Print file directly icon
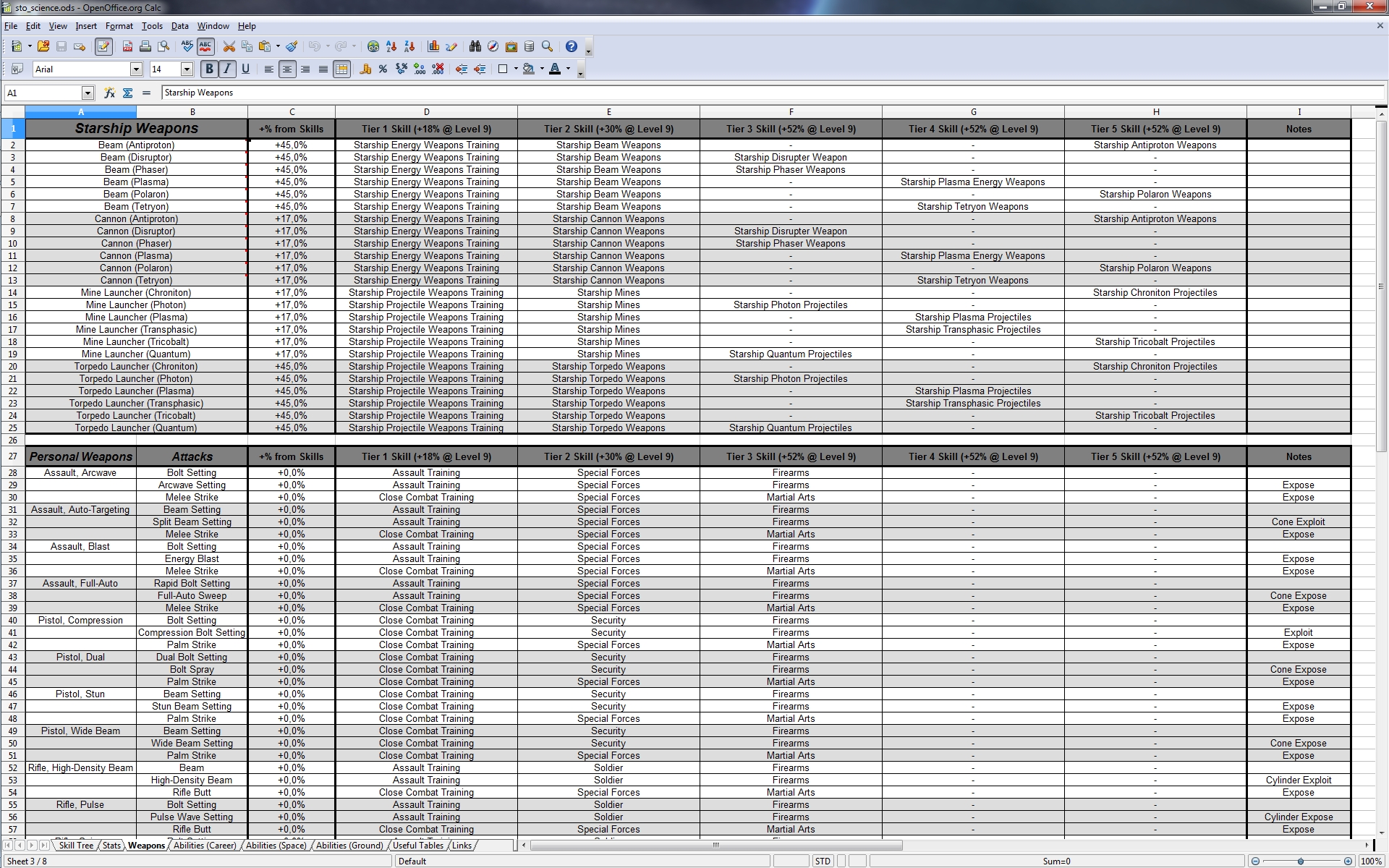The height and width of the screenshot is (868, 1389). pos(145,46)
